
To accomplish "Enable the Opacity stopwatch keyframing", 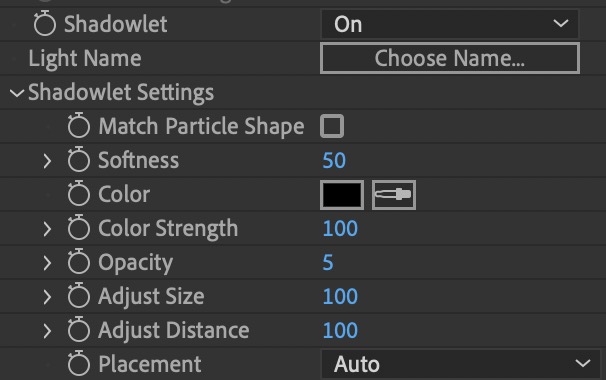I will tap(79, 262).
